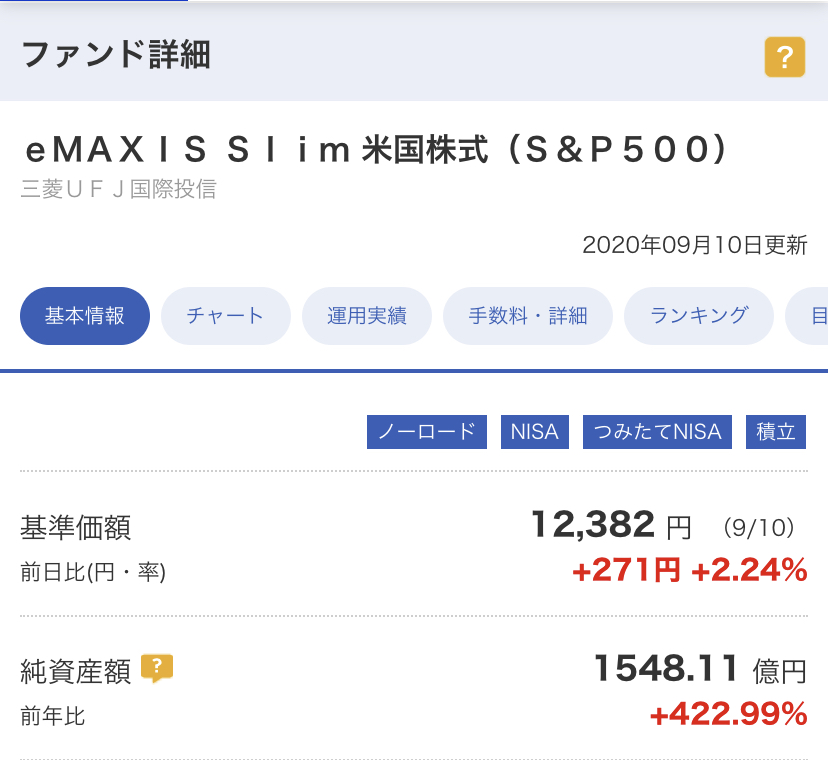This screenshot has height=760, width=828.
Task: Click the fund name eMAXIS Slim 米国株式
Action: (374, 150)
